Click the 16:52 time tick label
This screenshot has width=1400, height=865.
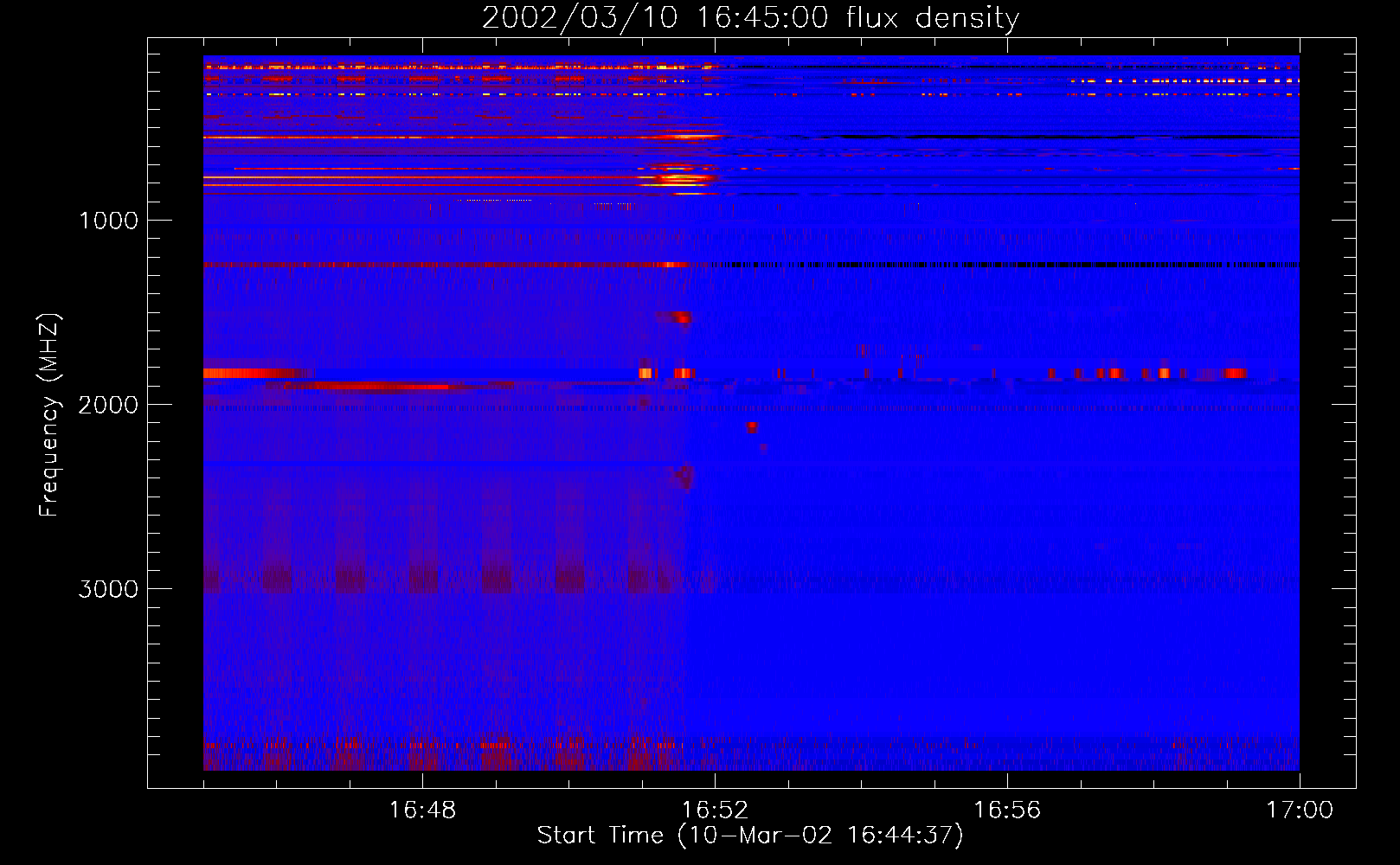715,811
